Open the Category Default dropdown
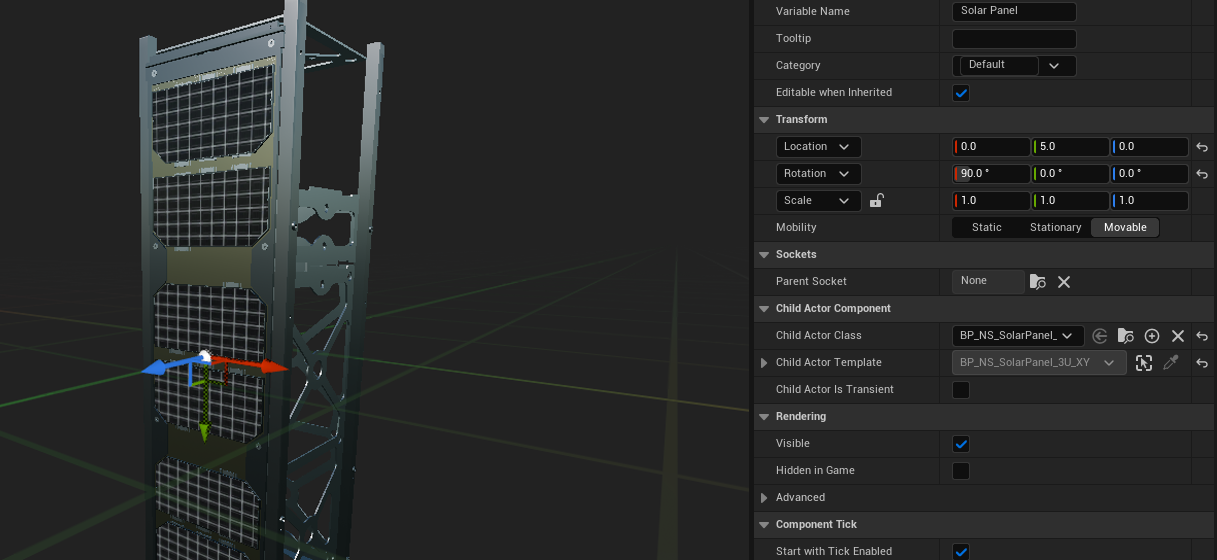This screenshot has width=1217, height=560. coord(1014,66)
